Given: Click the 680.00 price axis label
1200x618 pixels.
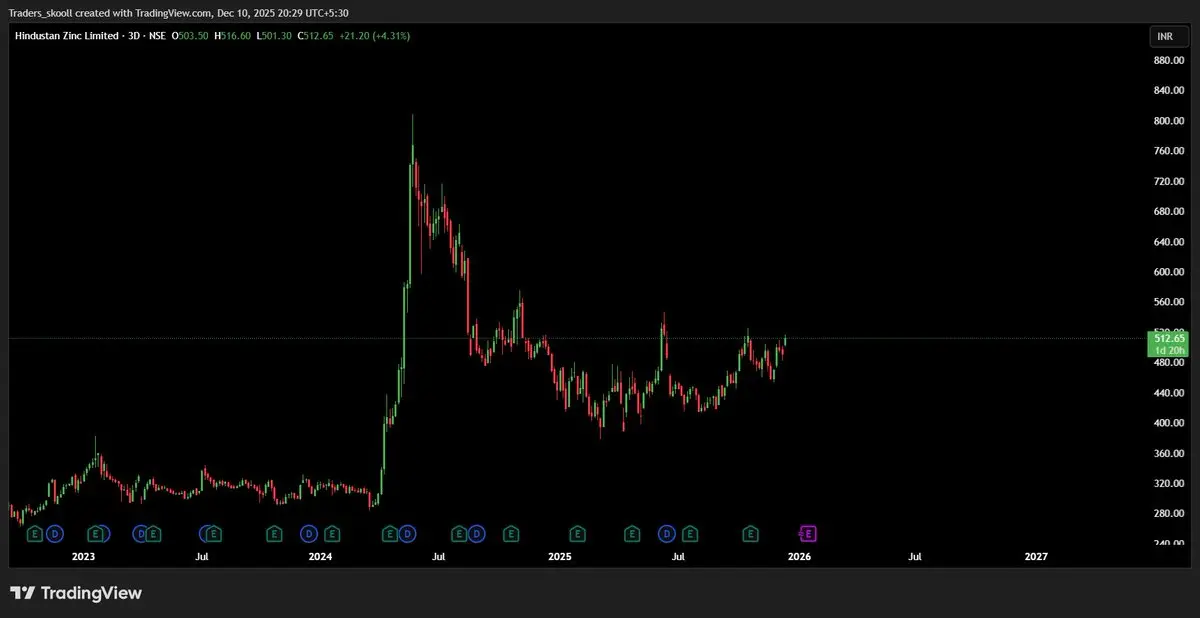Looking at the screenshot, I should point(1169,211).
